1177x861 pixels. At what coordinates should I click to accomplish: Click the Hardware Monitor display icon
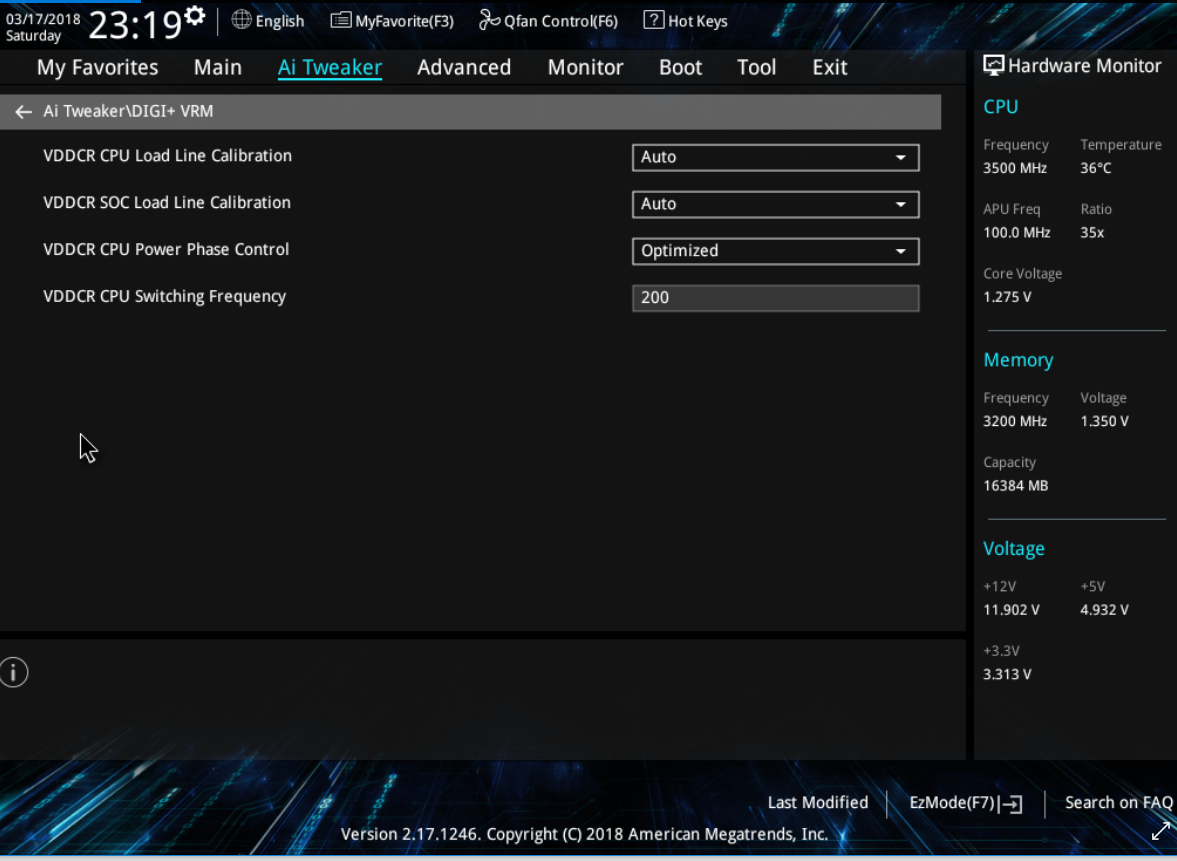tap(993, 66)
